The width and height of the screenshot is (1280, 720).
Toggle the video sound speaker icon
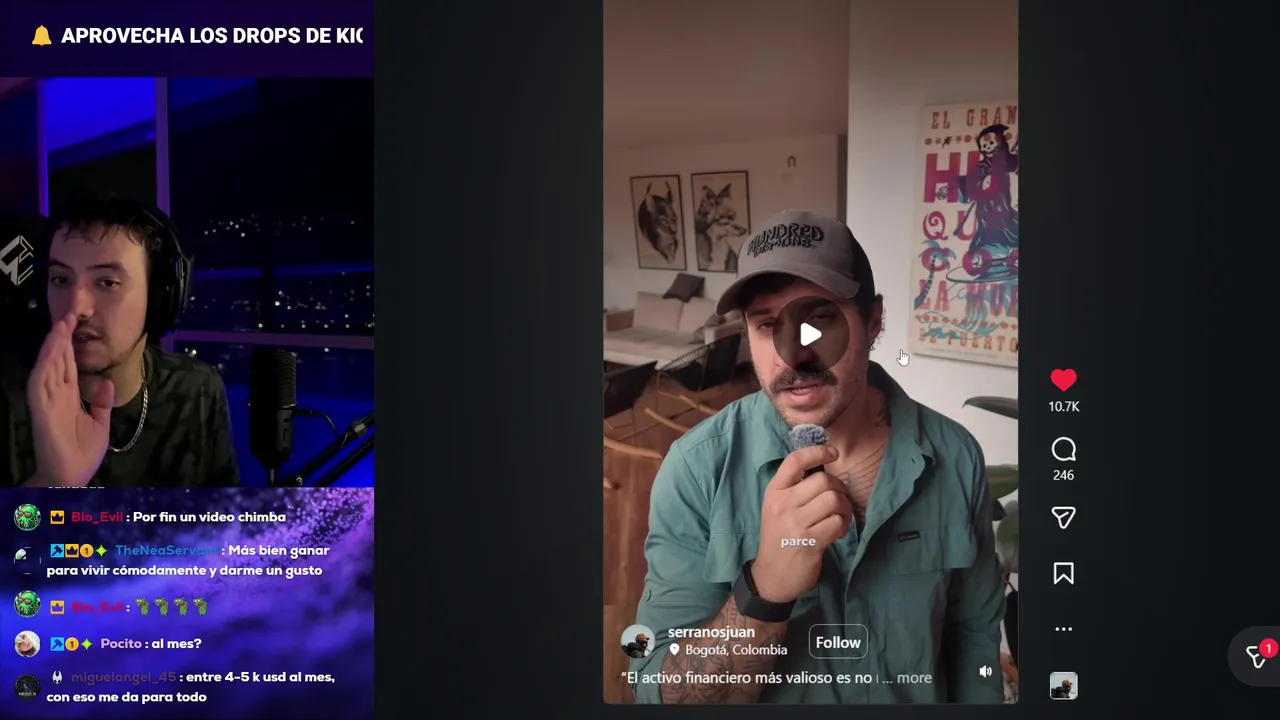point(985,672)
